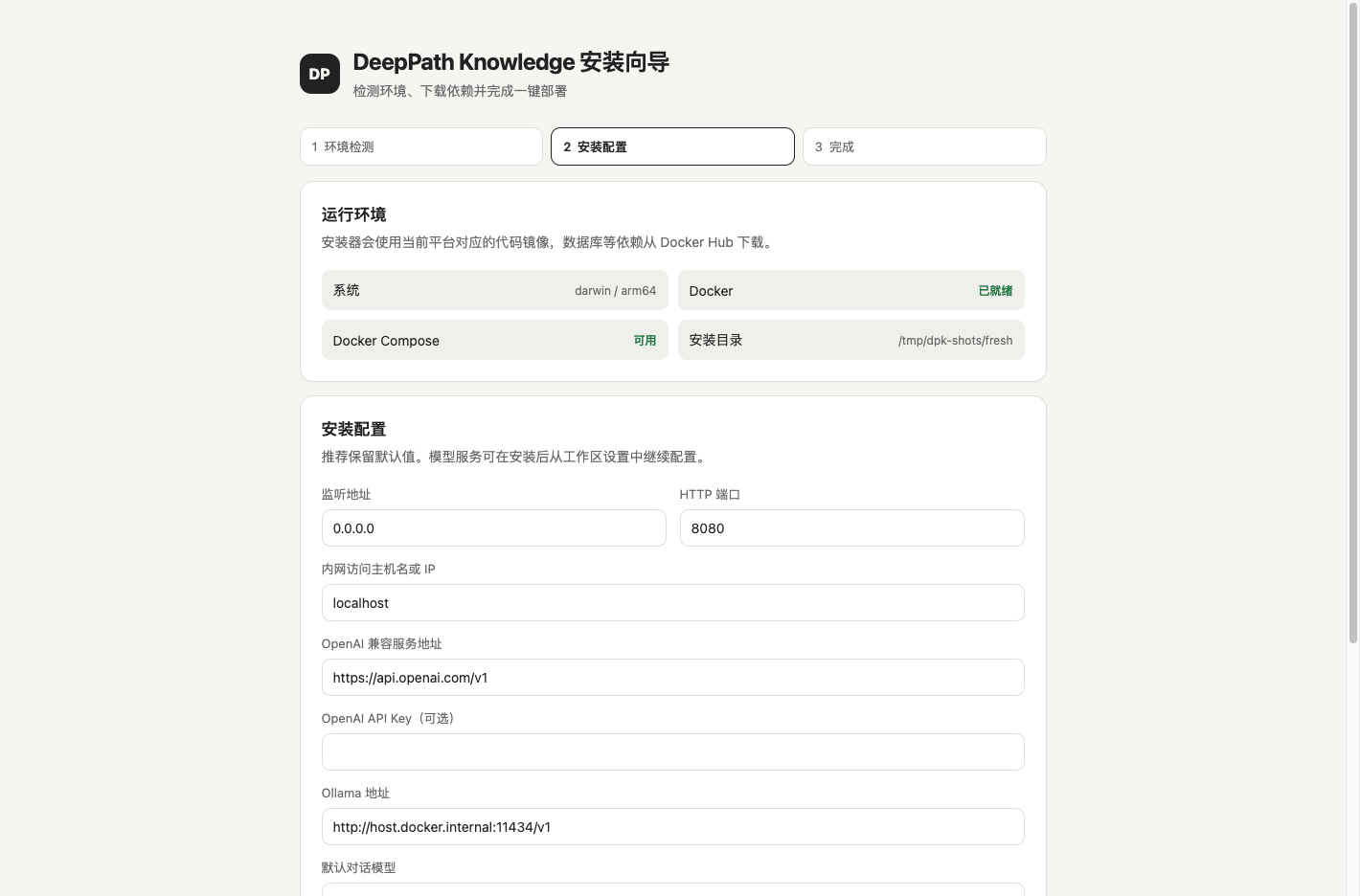
Task: Click the 默认对话模型 label
Action: point(359,867)
